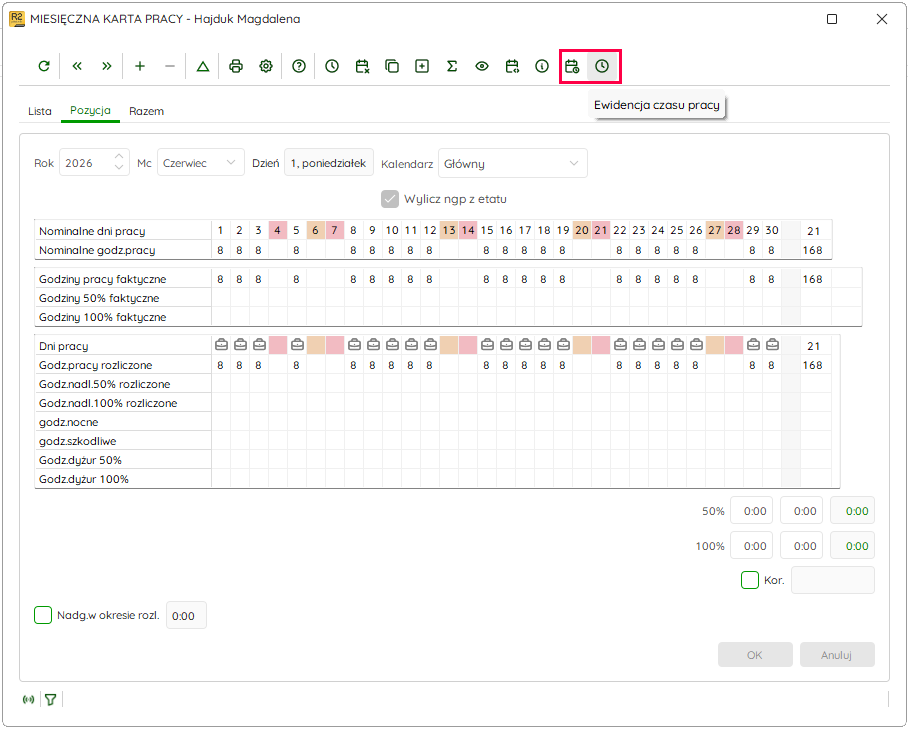Click the filter funnel icon in status bar
This screenshot has width=908, height=729.
(x=51, y=699)
